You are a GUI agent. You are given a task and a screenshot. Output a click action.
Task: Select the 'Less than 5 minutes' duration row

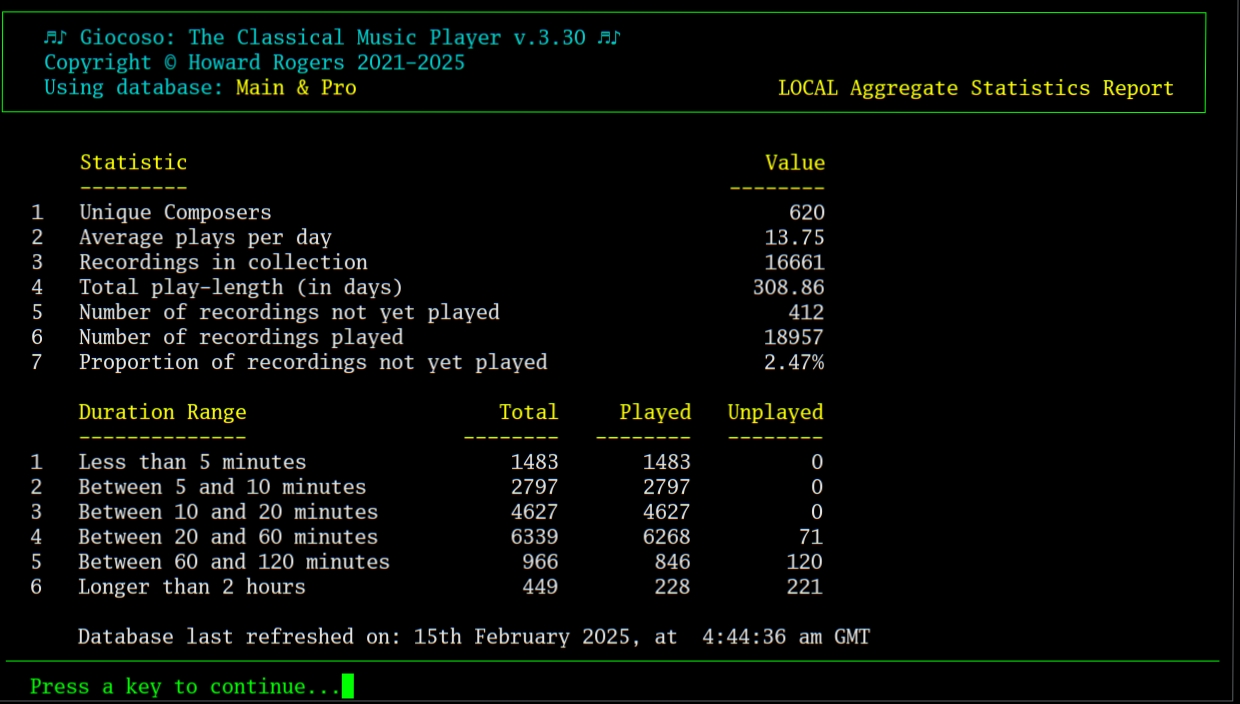pyautogui.click(x=192, y=462)
